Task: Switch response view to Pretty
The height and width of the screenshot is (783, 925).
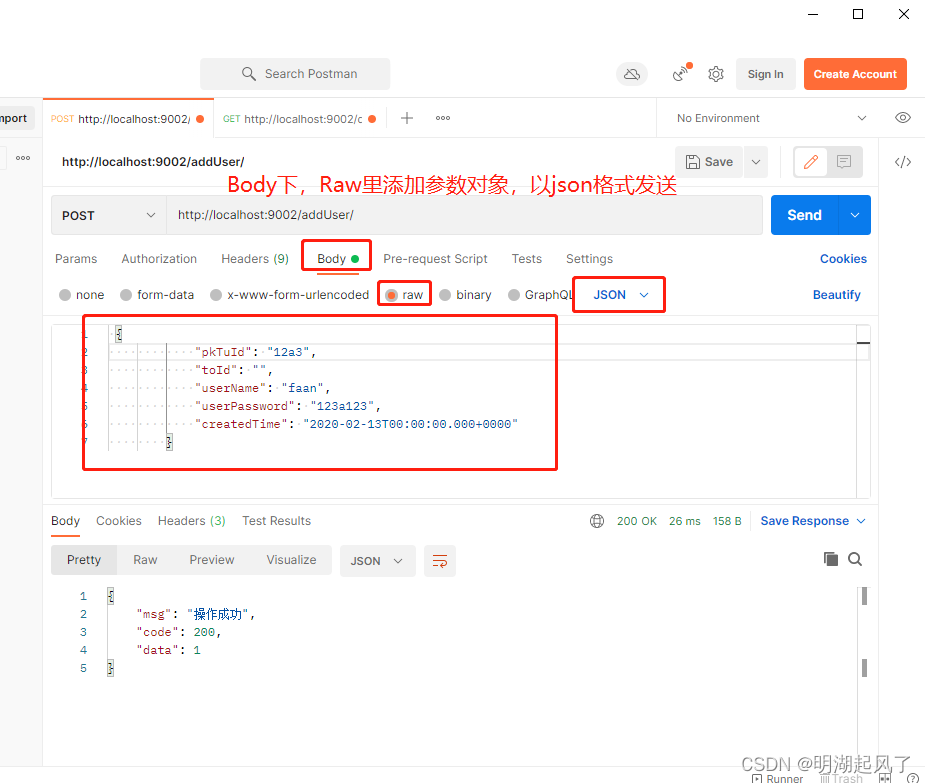Action: (x=84, y=560)
